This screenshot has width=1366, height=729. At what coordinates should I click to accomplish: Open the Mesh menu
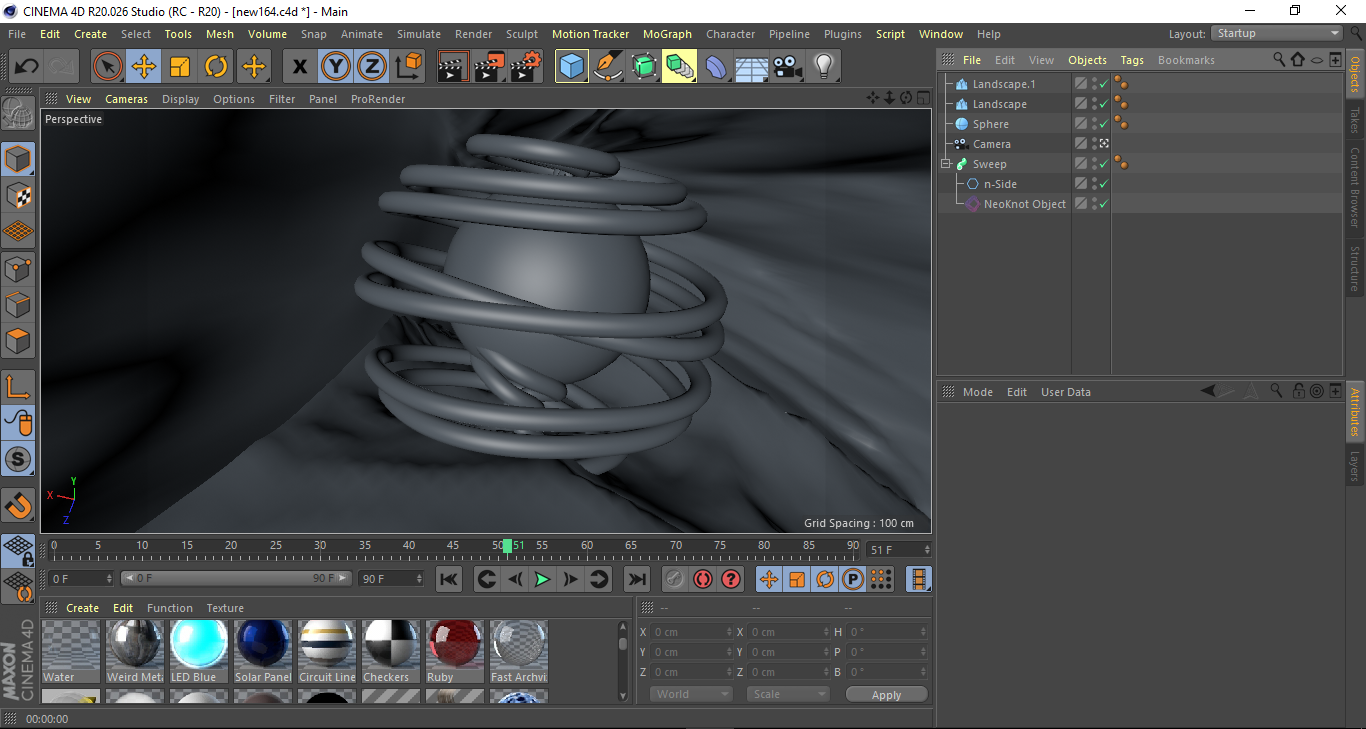[x=220, y=34]
